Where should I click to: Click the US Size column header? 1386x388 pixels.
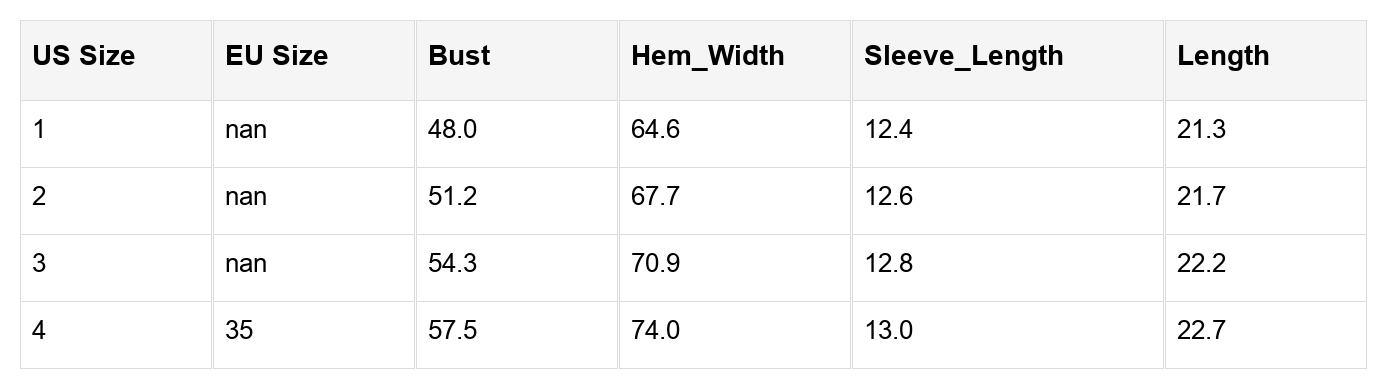coord(117,60)
